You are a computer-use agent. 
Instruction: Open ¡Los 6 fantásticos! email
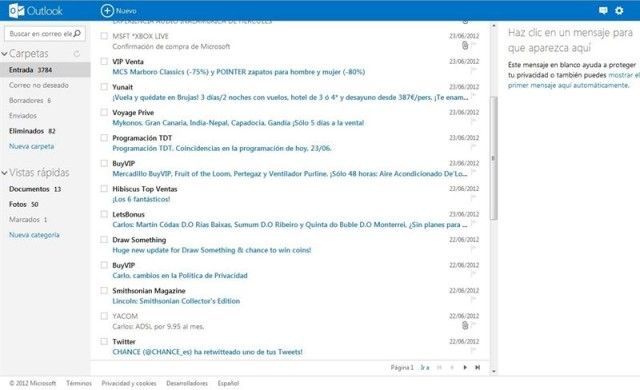click(141, 199)
